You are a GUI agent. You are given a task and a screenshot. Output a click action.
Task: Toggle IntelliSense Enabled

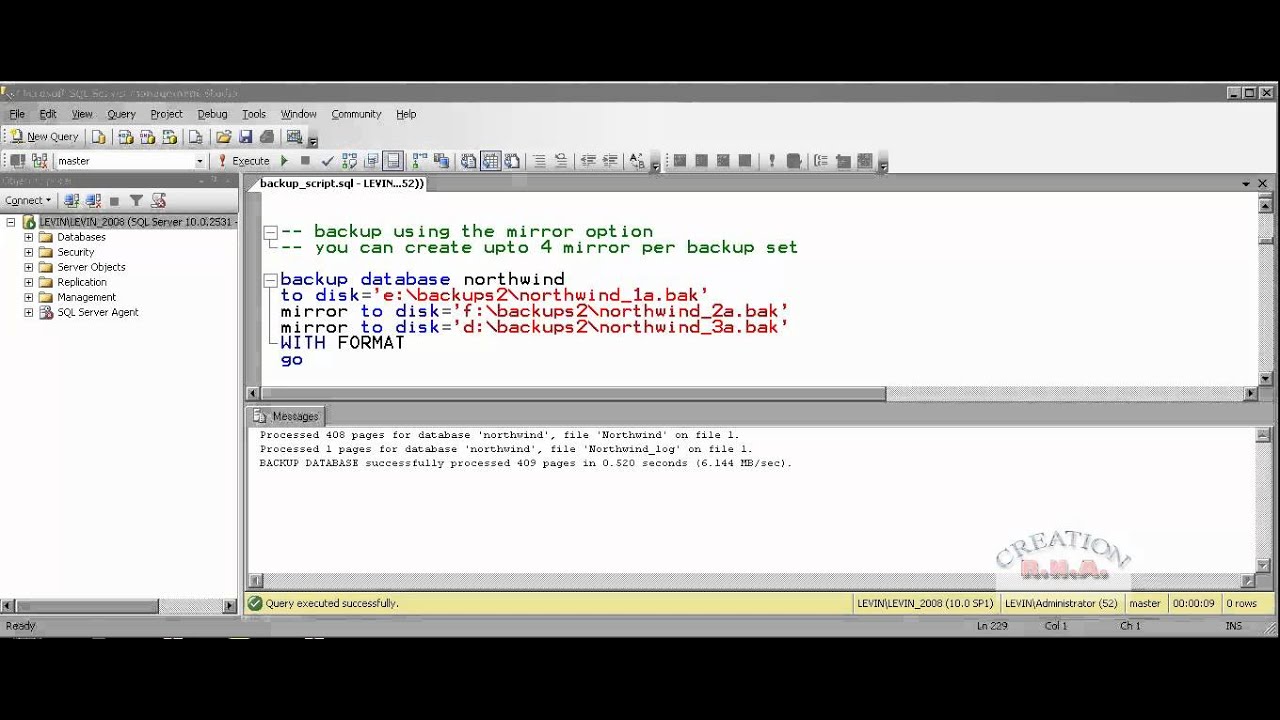(393, 161)
